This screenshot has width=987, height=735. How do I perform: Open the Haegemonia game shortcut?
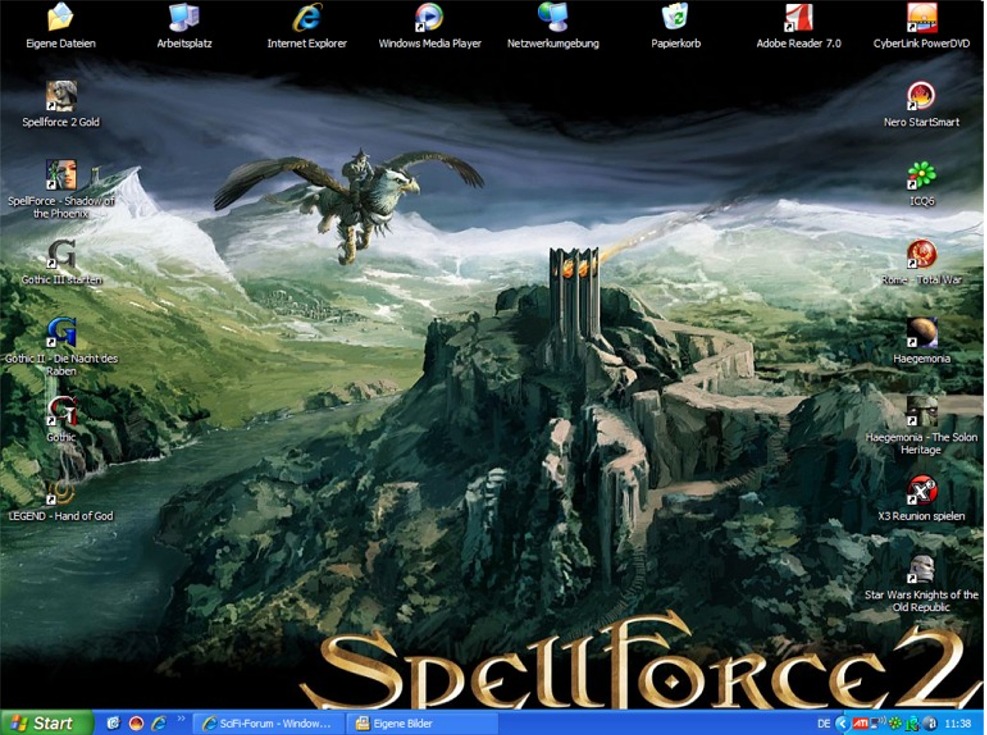[x=921, y=333]
